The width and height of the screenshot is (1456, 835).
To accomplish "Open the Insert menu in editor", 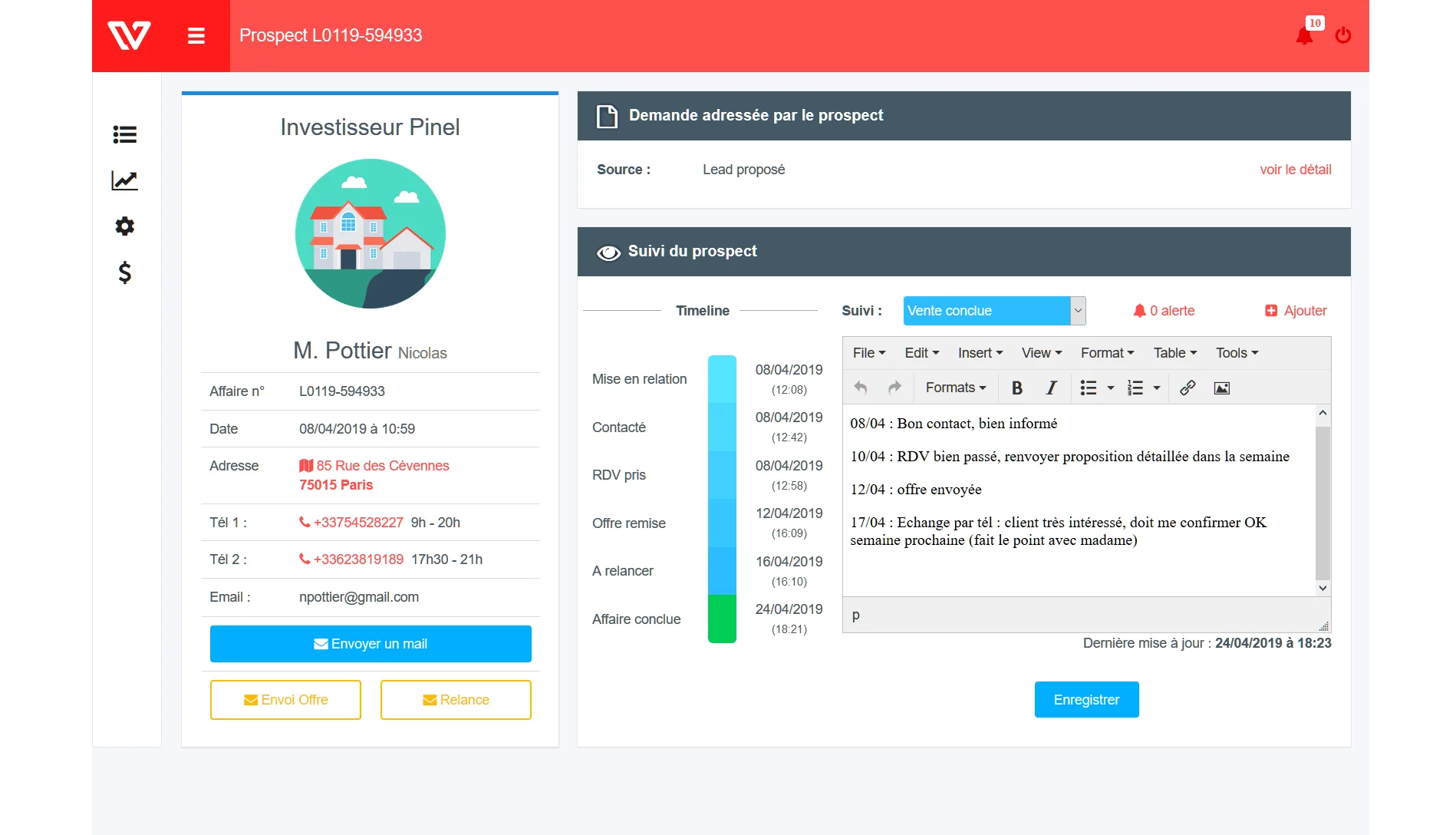I will (980, 353).
